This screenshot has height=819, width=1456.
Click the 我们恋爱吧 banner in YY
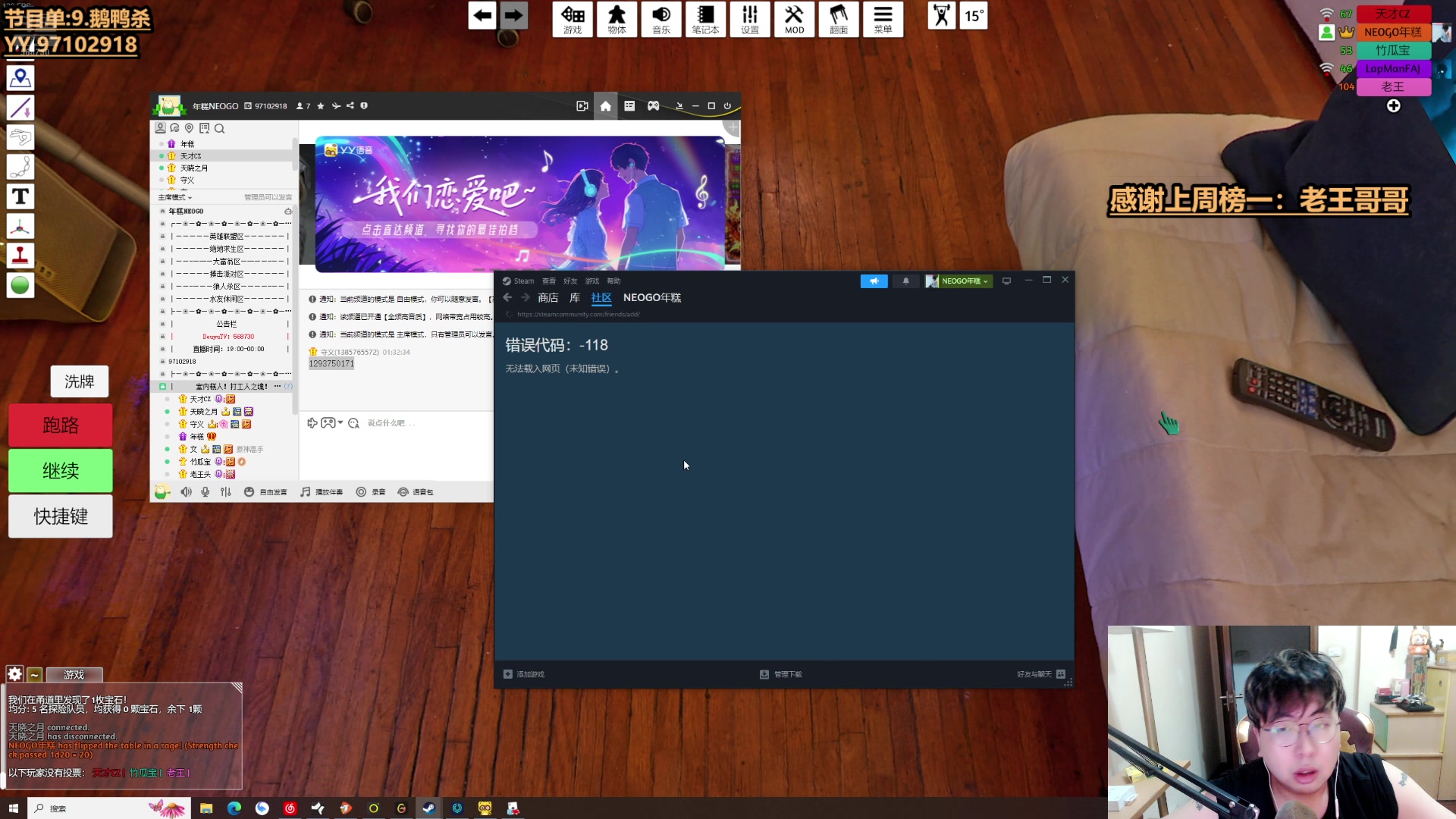pos(519,203)
